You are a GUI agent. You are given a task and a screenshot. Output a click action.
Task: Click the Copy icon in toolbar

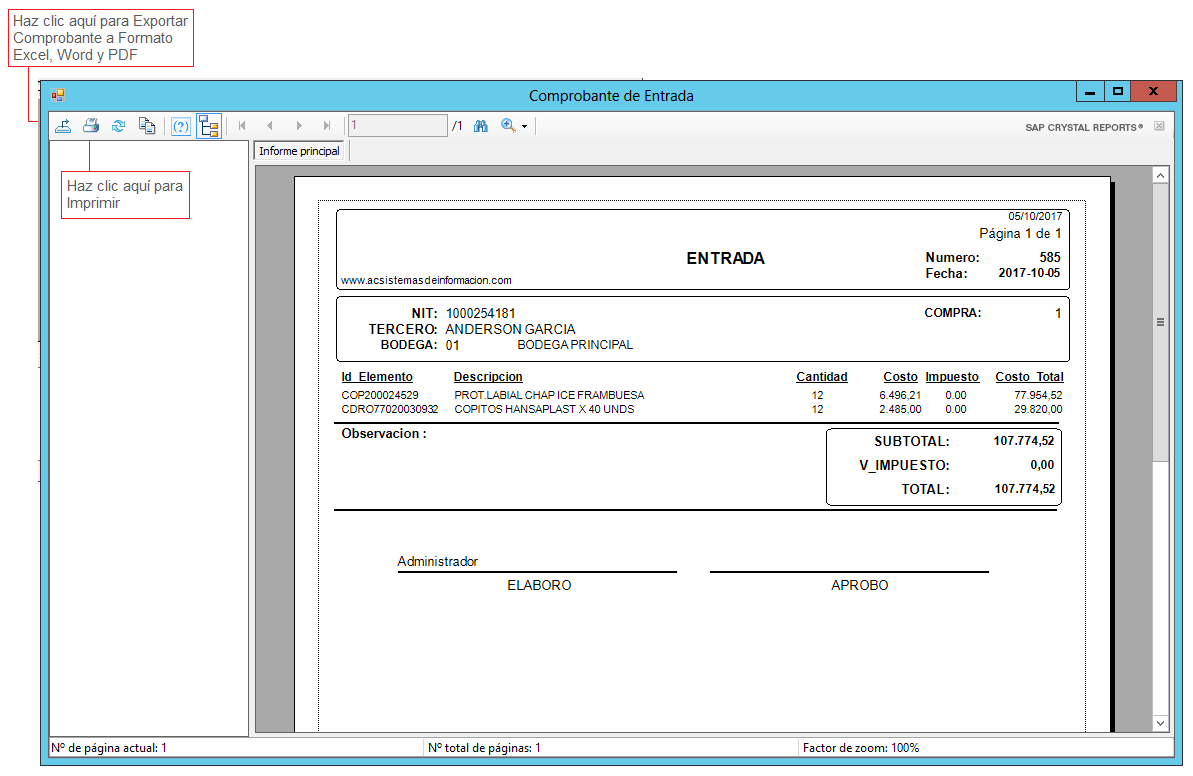(x=146, y=126)
